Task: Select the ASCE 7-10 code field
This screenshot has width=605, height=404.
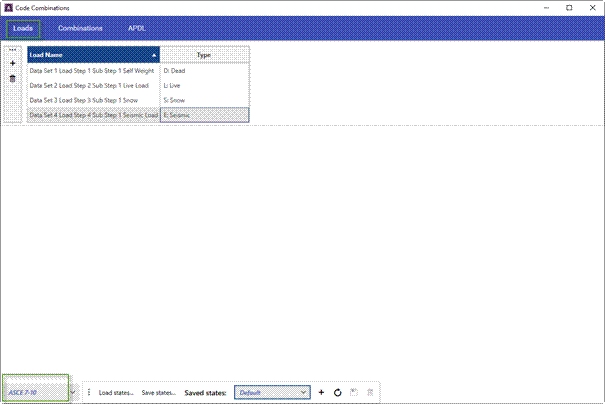Action: coord(35,392)
